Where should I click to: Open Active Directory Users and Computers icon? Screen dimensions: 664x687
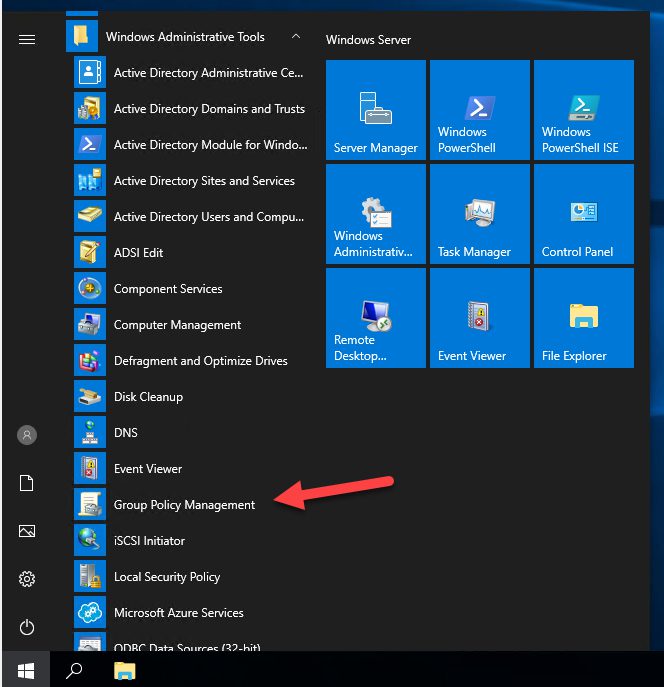pyautogui.click(x=90, y=216)
